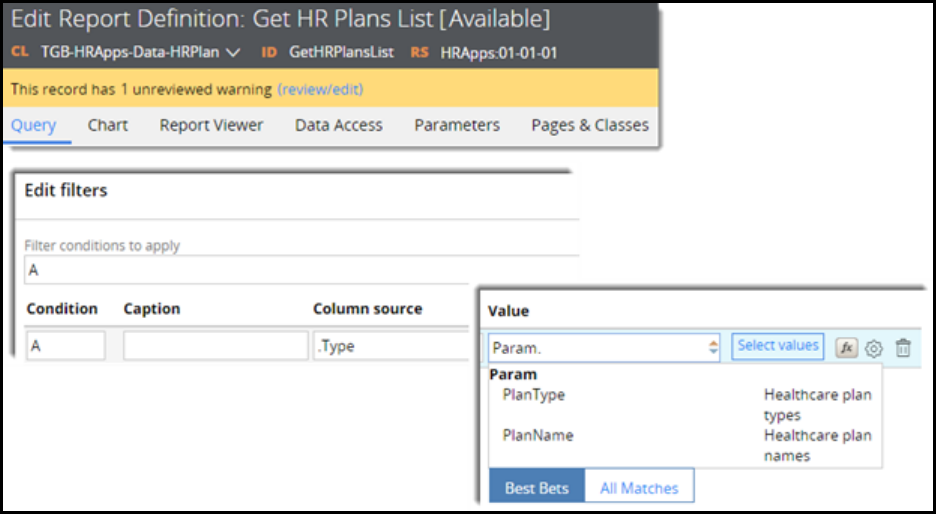This screenshot has height=514, width=936.
Task: Open the Pages & Classes tab
Action: click(589, 125)
